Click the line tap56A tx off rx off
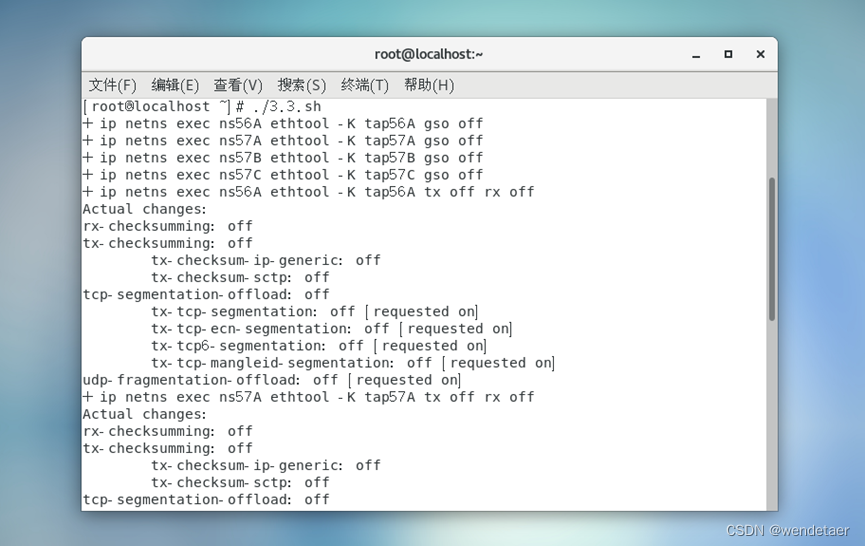865x546 pixels. 309,192
